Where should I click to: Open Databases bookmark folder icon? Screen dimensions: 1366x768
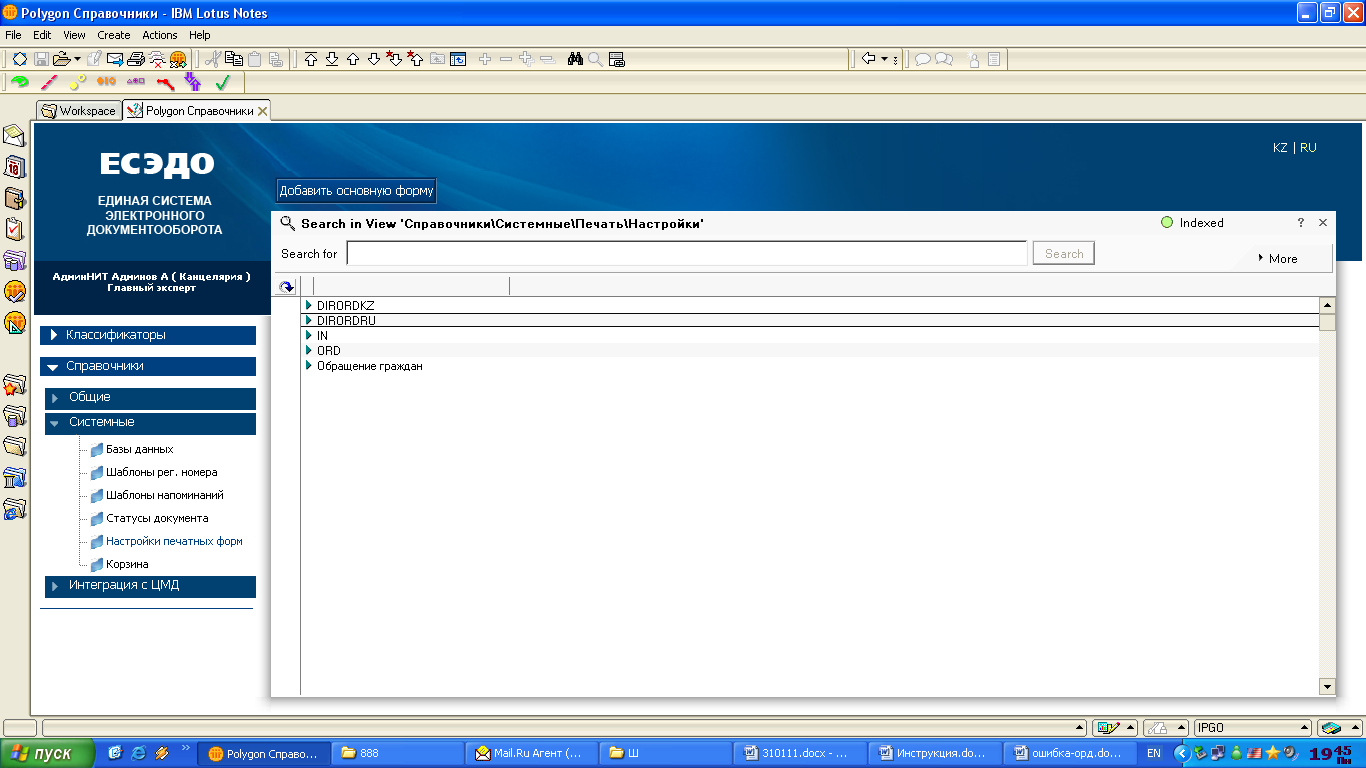[x=14, y=415]
